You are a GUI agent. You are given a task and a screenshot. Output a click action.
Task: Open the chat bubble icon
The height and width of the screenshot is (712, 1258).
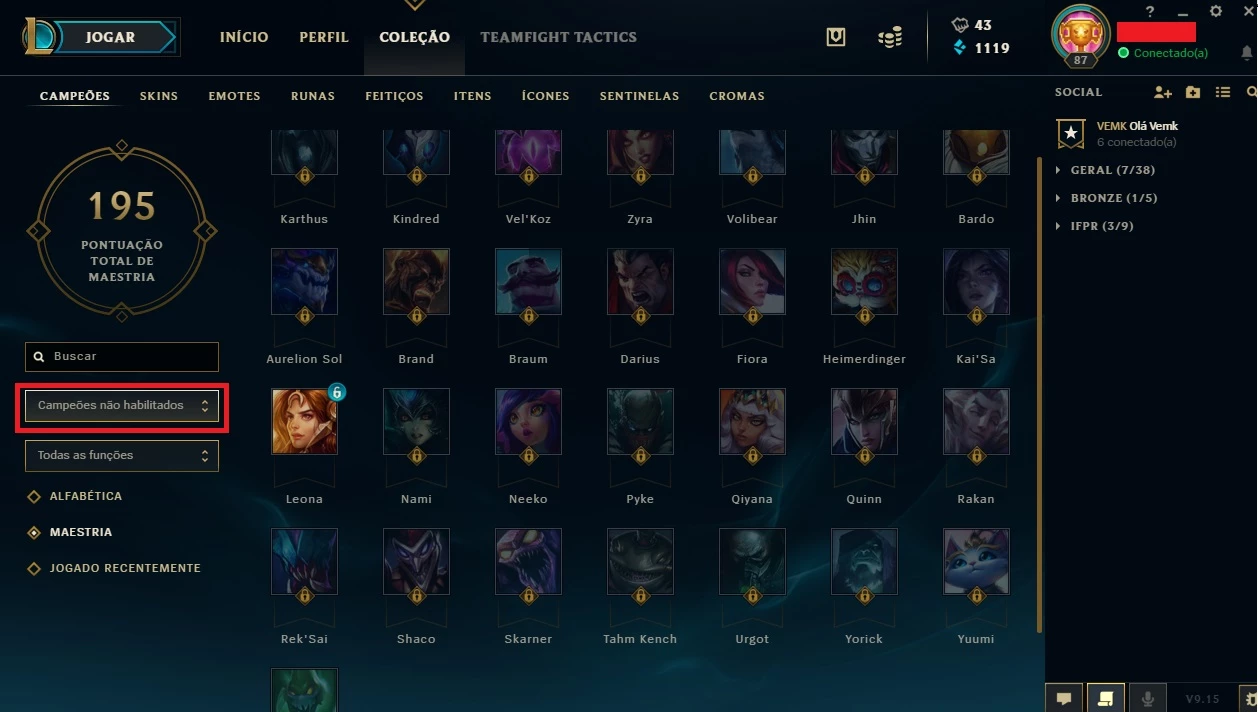(1064, 698)
